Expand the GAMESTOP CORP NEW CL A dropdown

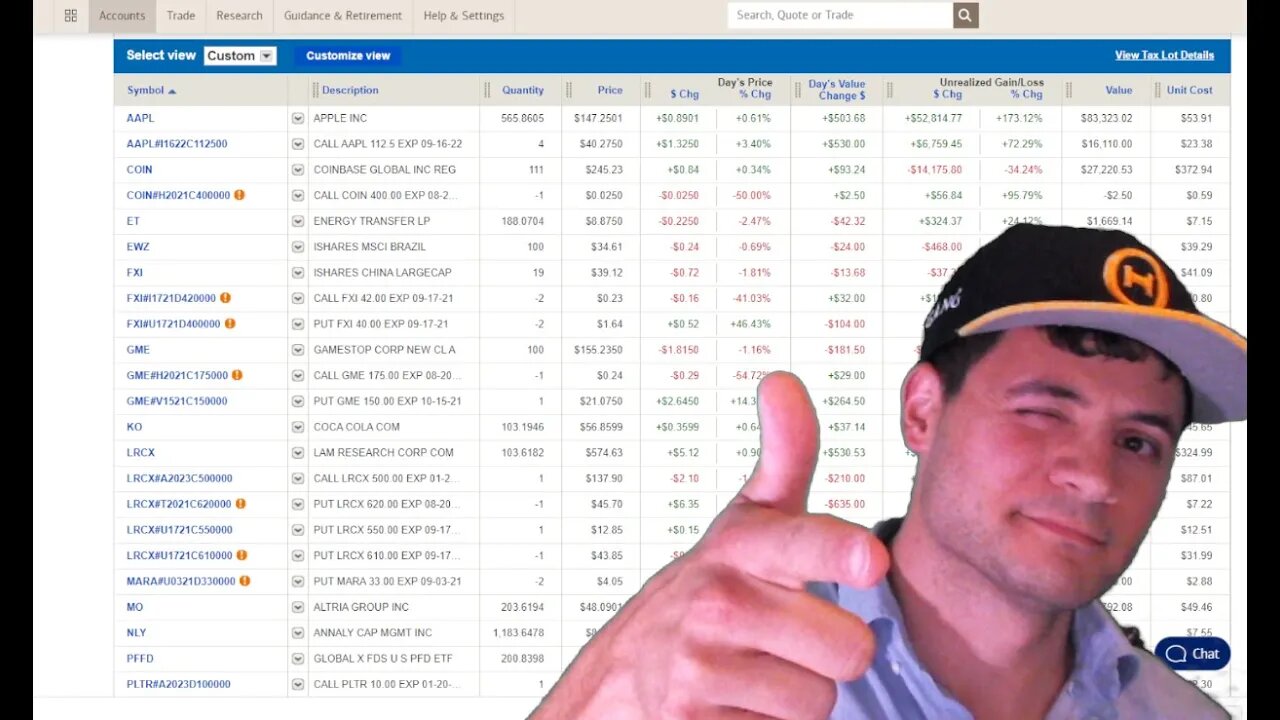click(x=297, y=350)
